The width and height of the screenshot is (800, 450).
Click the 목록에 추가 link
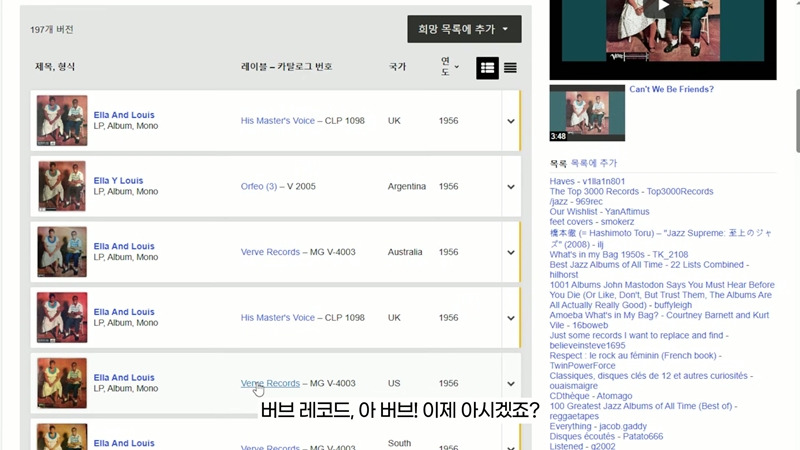point(593,163)
